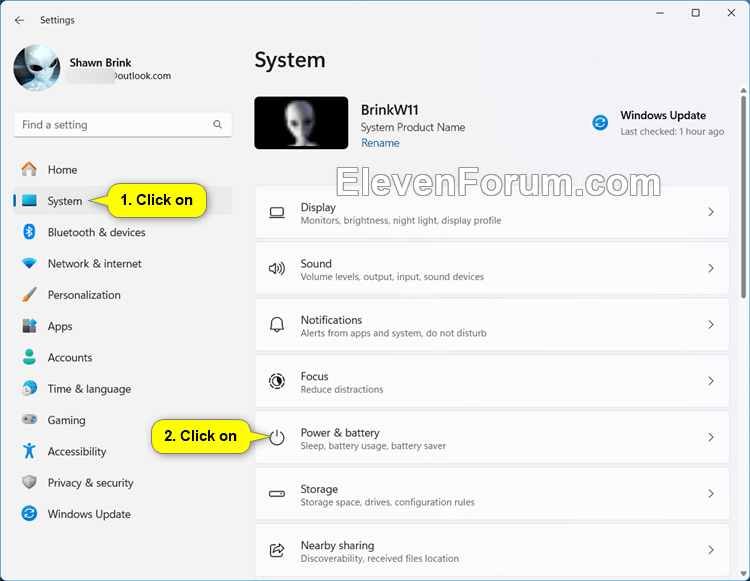Viewport: 750px width, 581px height.
Task: Click the Personalization paintbrush icon
Action: pos(29,295)
